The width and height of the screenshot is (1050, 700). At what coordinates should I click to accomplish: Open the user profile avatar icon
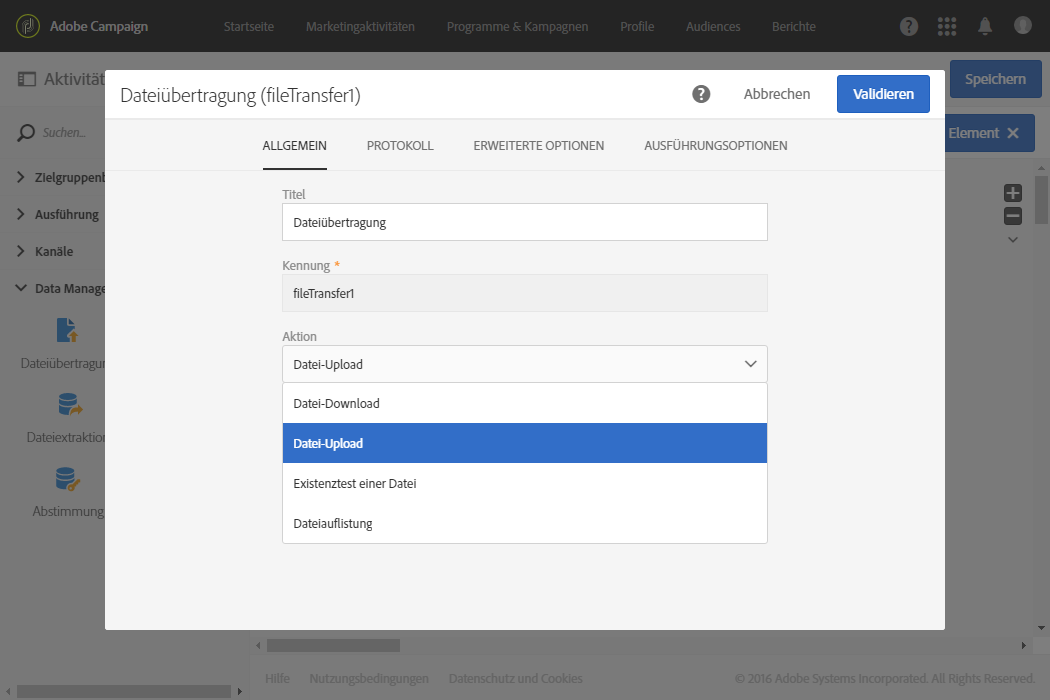click(1022, 26)
